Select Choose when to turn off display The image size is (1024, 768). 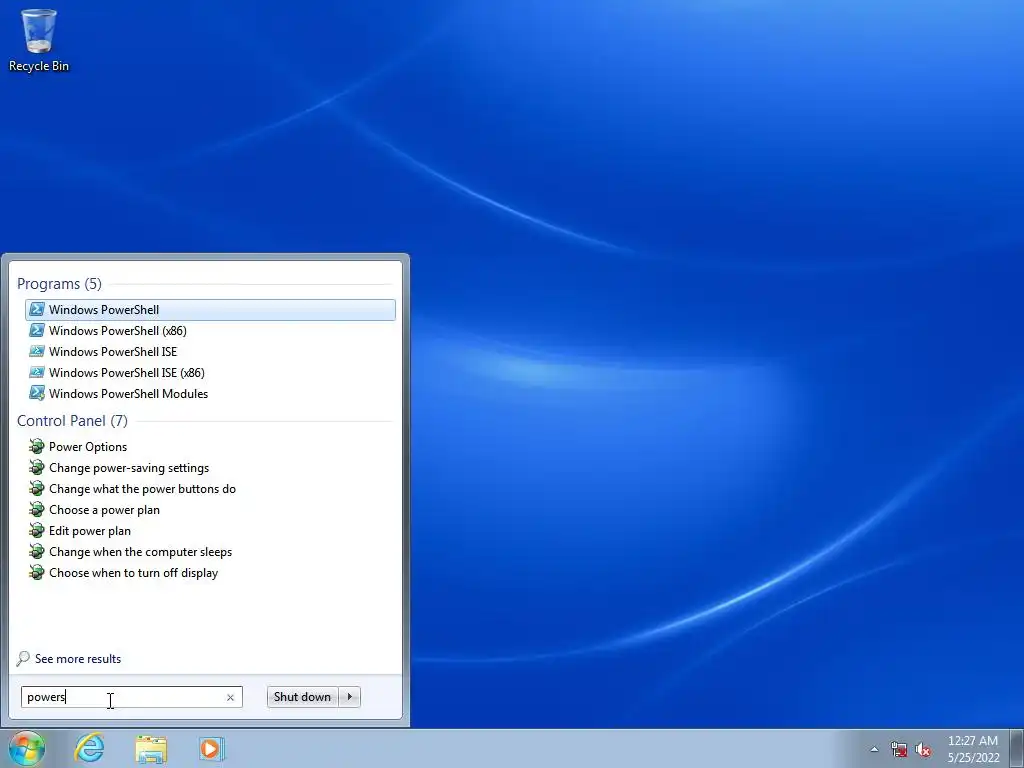tap(210, 572)
